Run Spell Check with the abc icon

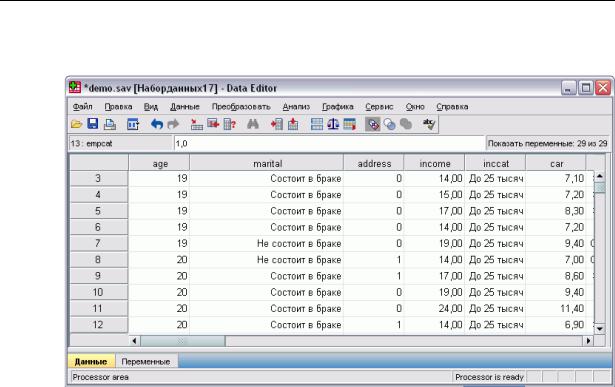click(429, 124)
